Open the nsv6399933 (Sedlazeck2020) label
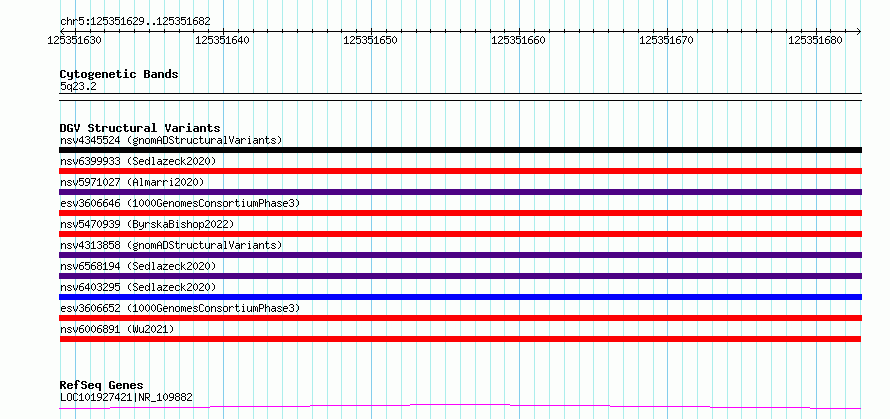The image size is (890, 419). pyautogui.click(x=138, y=161)
